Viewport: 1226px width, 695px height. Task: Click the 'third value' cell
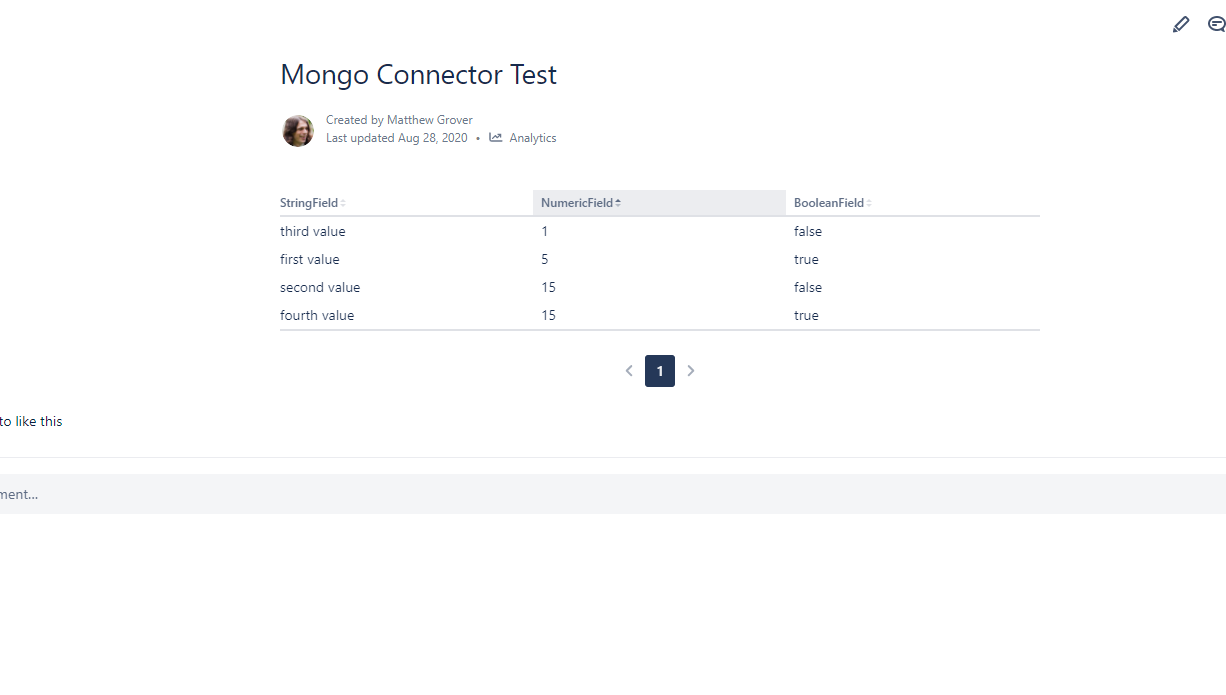(x=313, y=231)
